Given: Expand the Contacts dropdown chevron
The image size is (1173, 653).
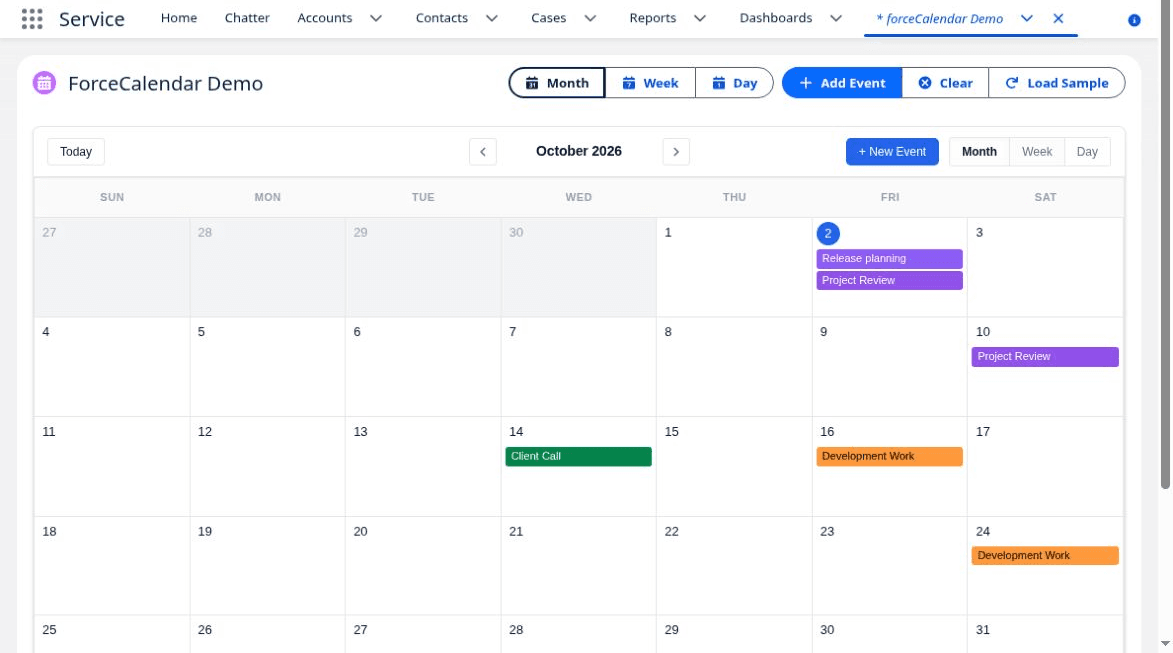Looking at the screenshot, I should tap(491, 18).
